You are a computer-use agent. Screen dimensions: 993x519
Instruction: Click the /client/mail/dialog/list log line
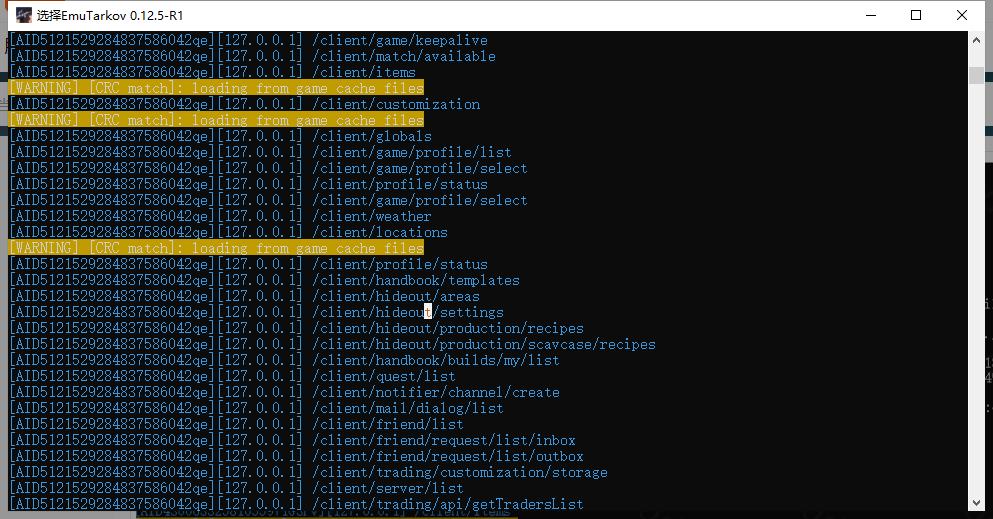coord(256,408)
